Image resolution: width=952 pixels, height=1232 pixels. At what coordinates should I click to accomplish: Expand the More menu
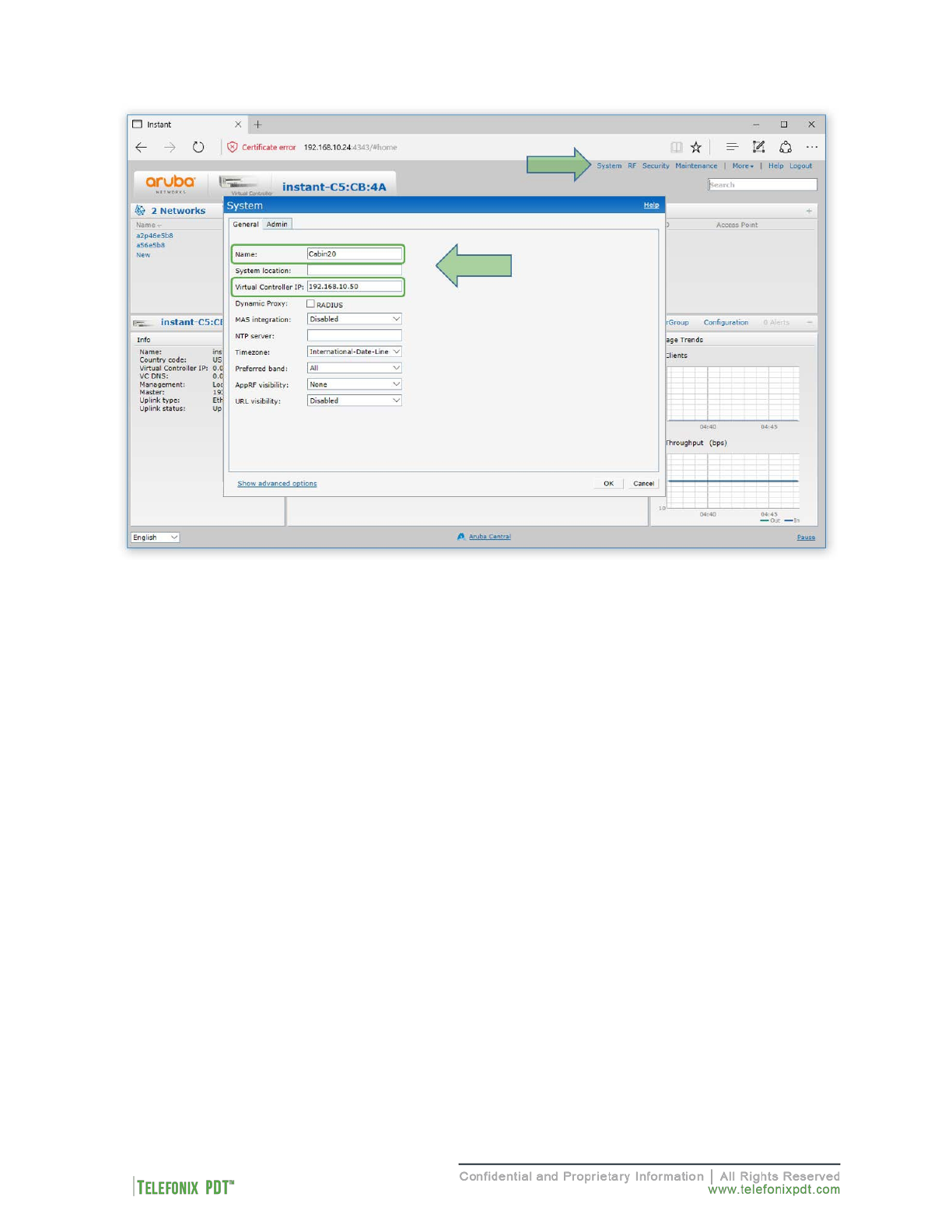tap(743, 166)
